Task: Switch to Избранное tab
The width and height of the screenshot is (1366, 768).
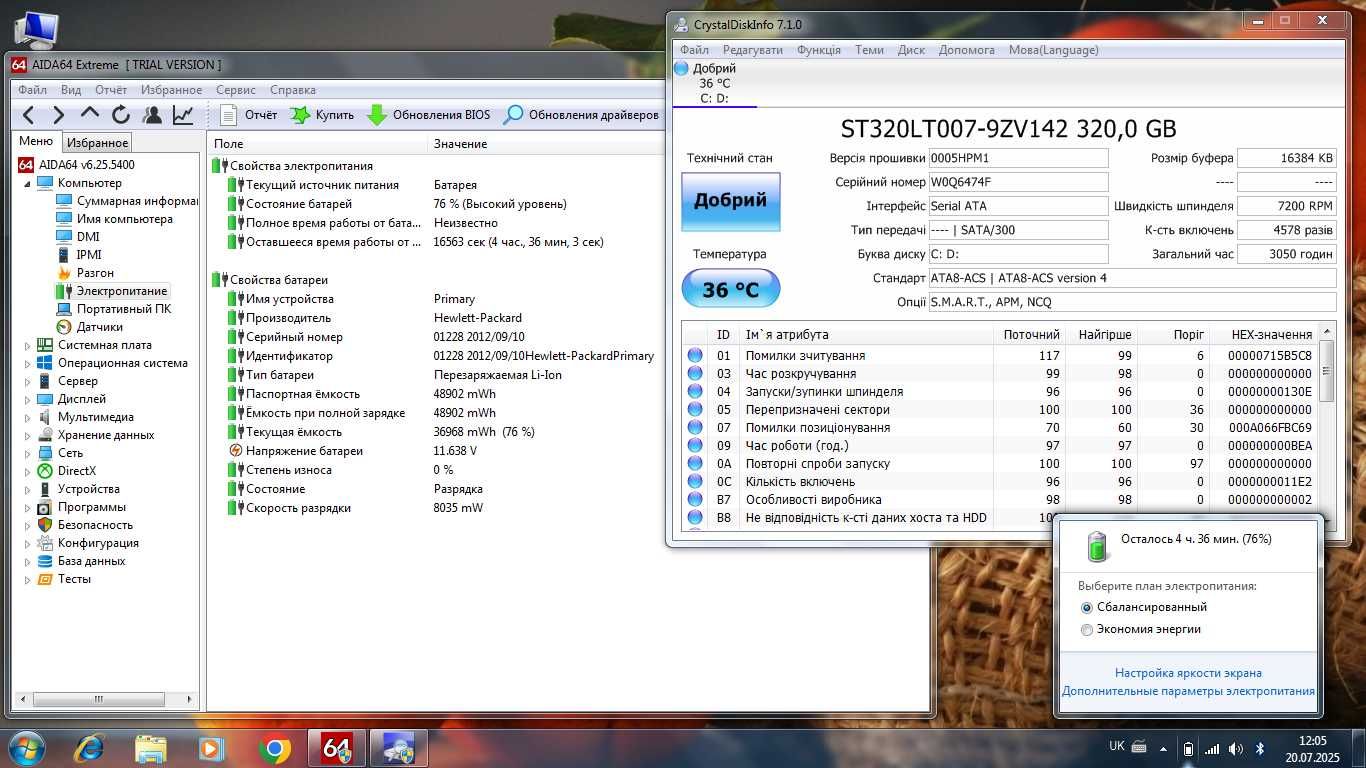Action: (98, 143)
